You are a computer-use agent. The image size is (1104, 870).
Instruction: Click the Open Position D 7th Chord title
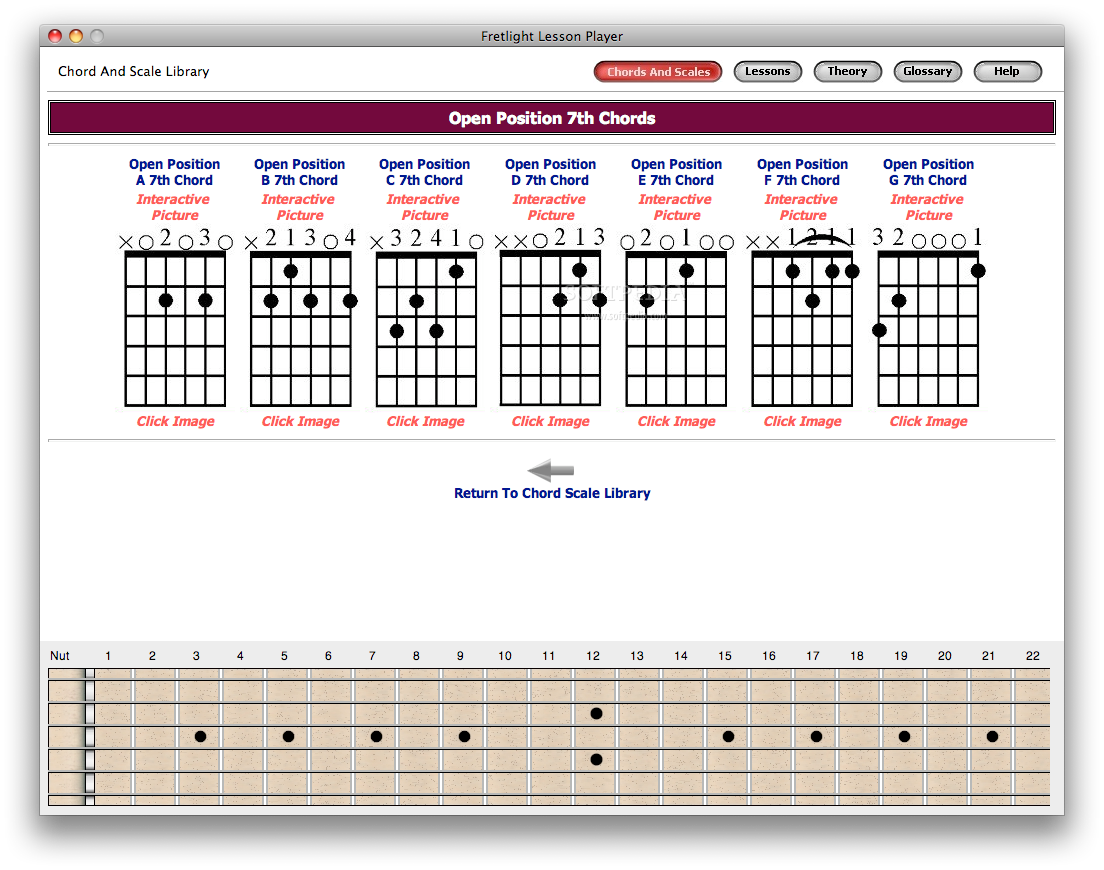[551, 172]
